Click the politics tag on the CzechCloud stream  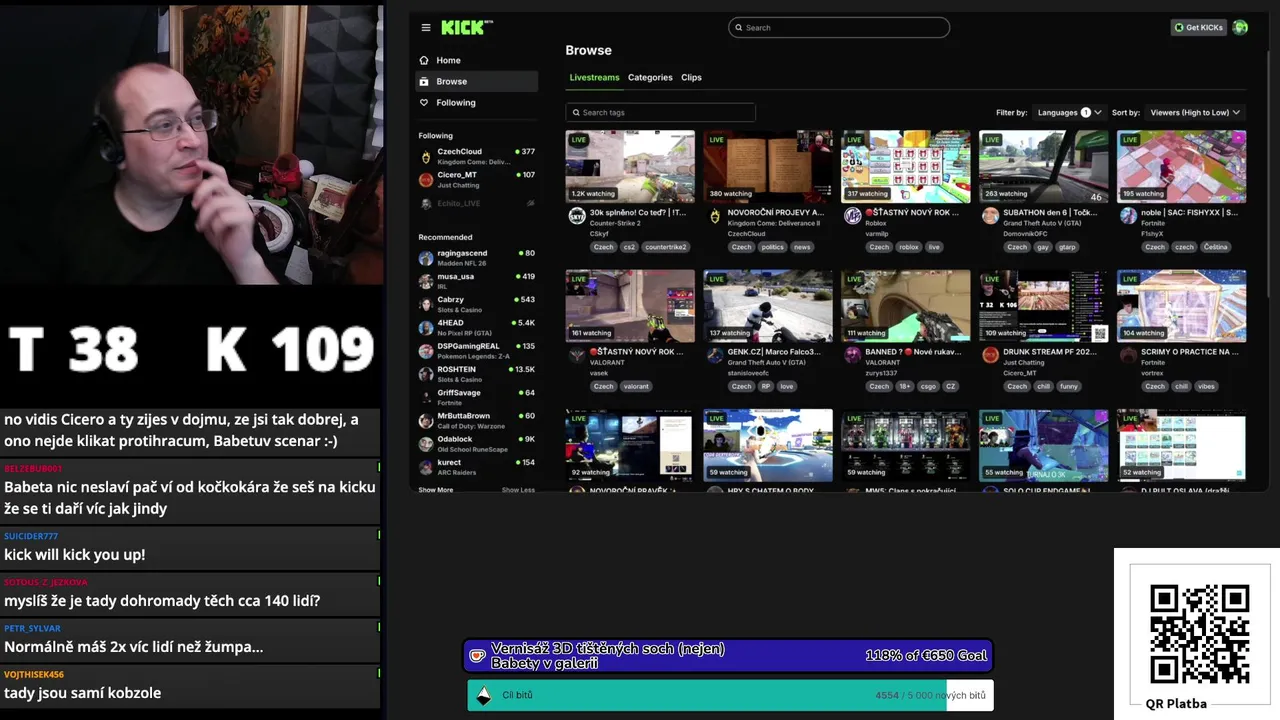[772, 247]
